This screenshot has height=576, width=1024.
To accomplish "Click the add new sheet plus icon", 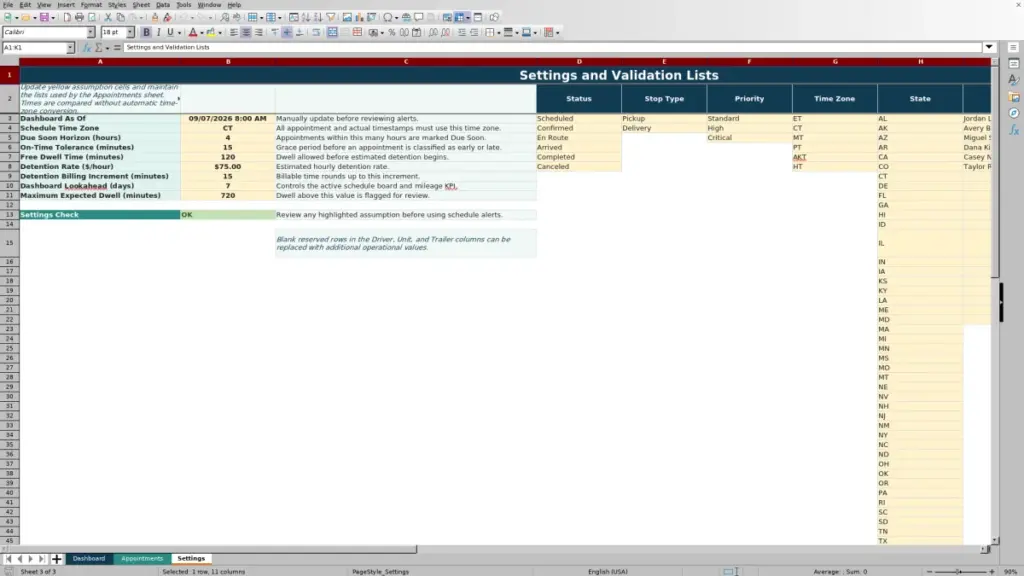I will pos(56,558).
